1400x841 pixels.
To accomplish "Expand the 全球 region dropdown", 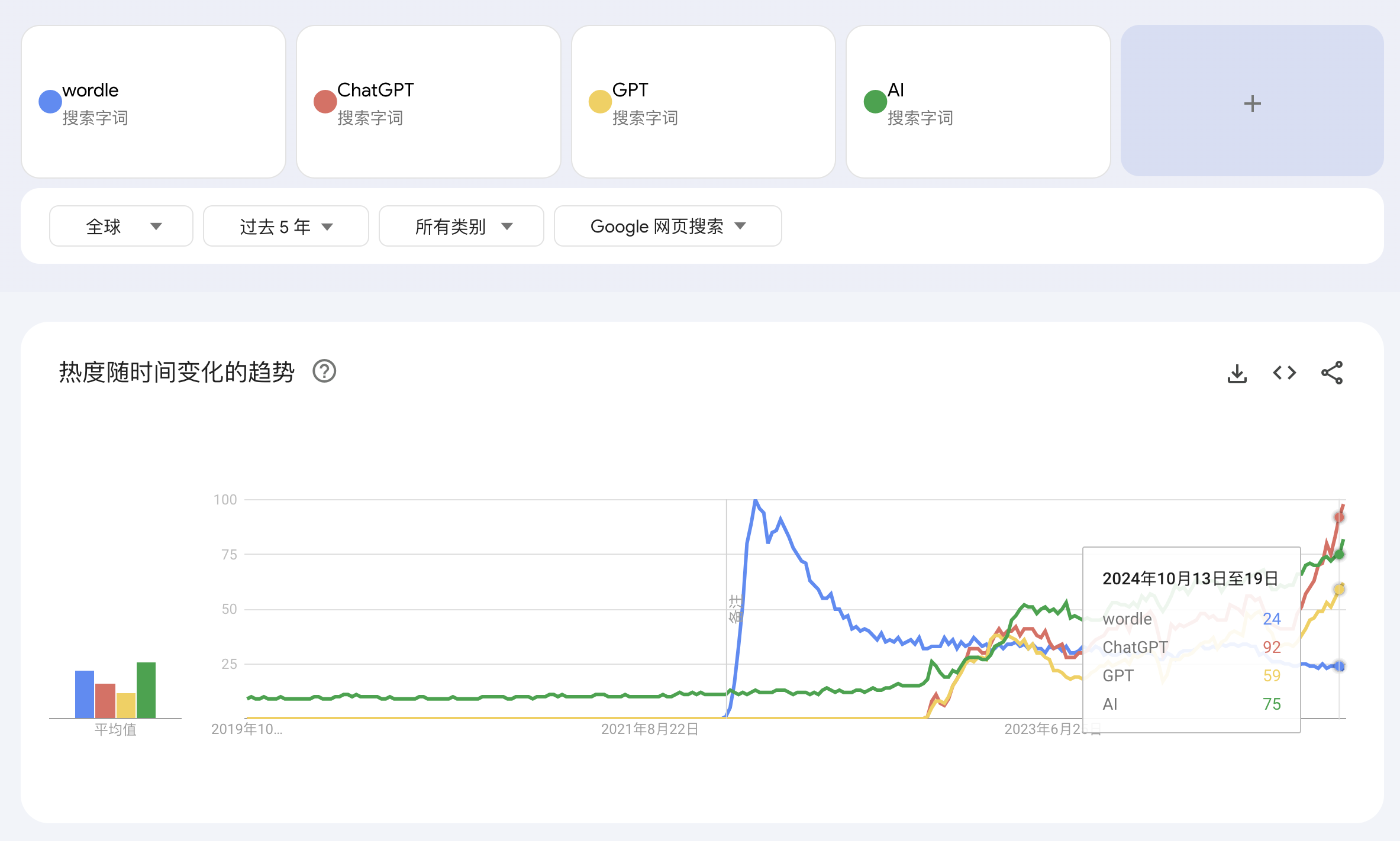I will (121, 226).
